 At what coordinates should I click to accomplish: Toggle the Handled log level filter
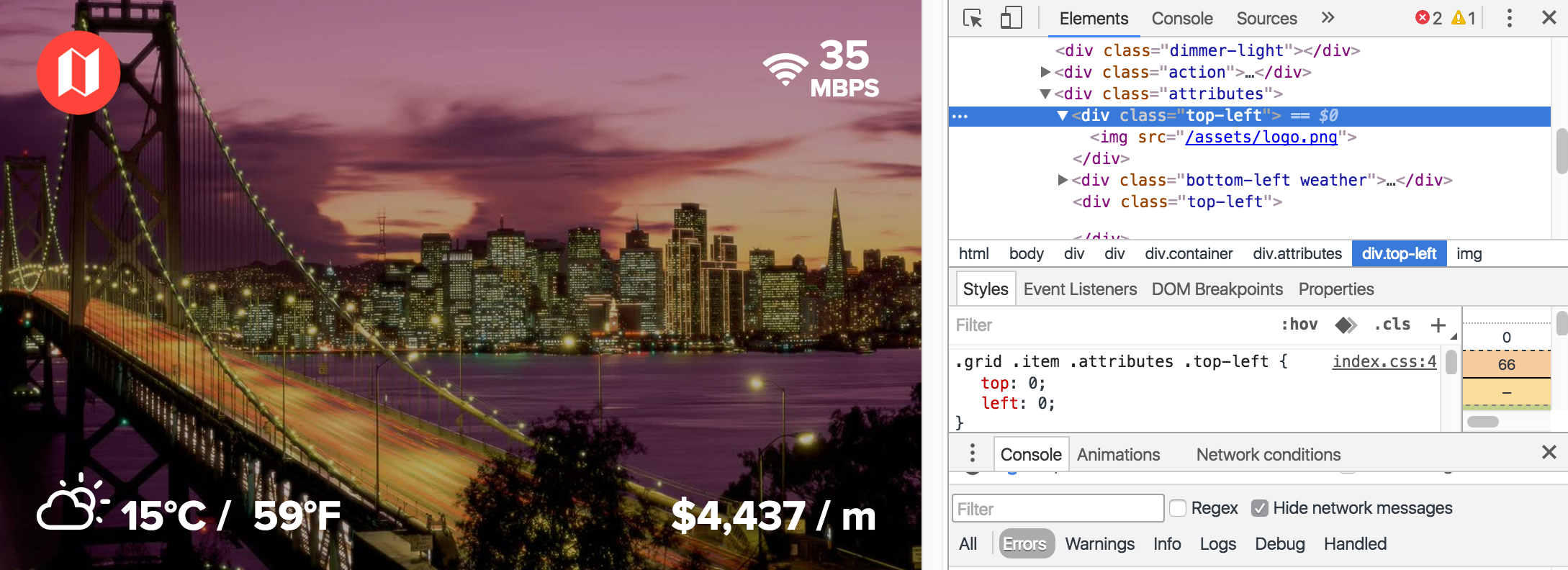[x=1355, y=544]
